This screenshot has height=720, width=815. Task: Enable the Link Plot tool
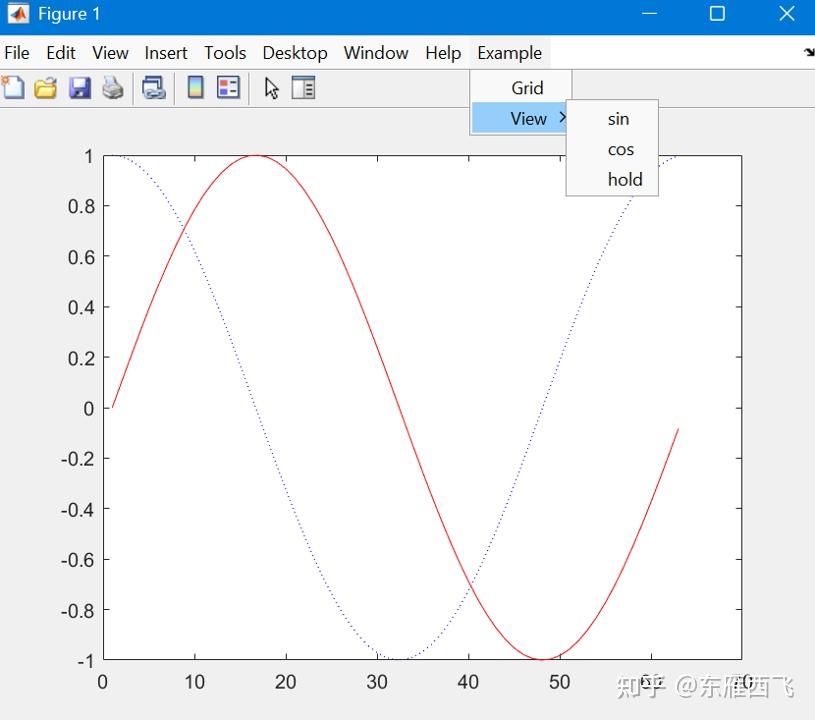point(152,88)
